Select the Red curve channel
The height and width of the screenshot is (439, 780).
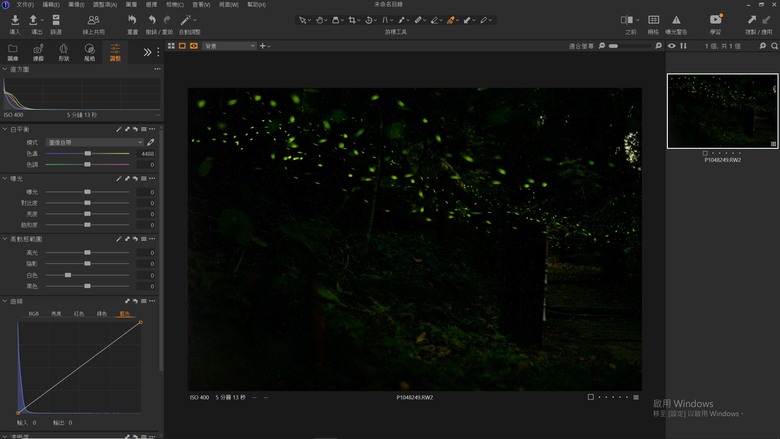[79, 314]
